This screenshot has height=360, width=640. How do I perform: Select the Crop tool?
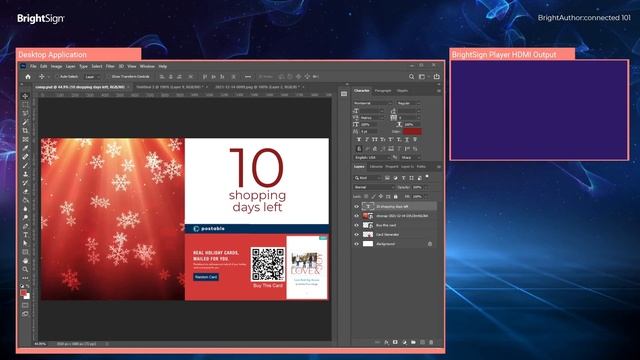[25, 131]
